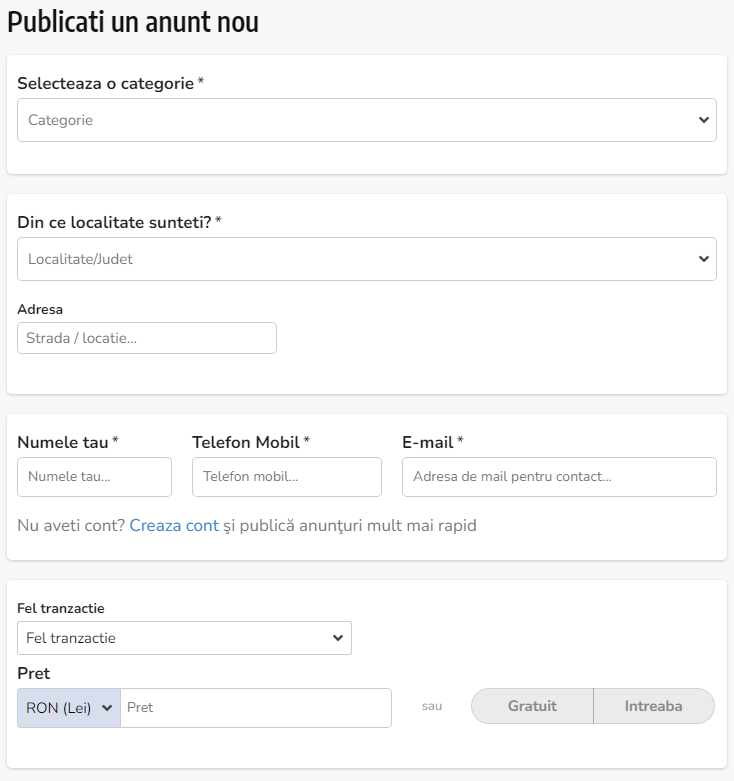Open the RON (Lei) currency selector
734x781 pixels.
69,708
